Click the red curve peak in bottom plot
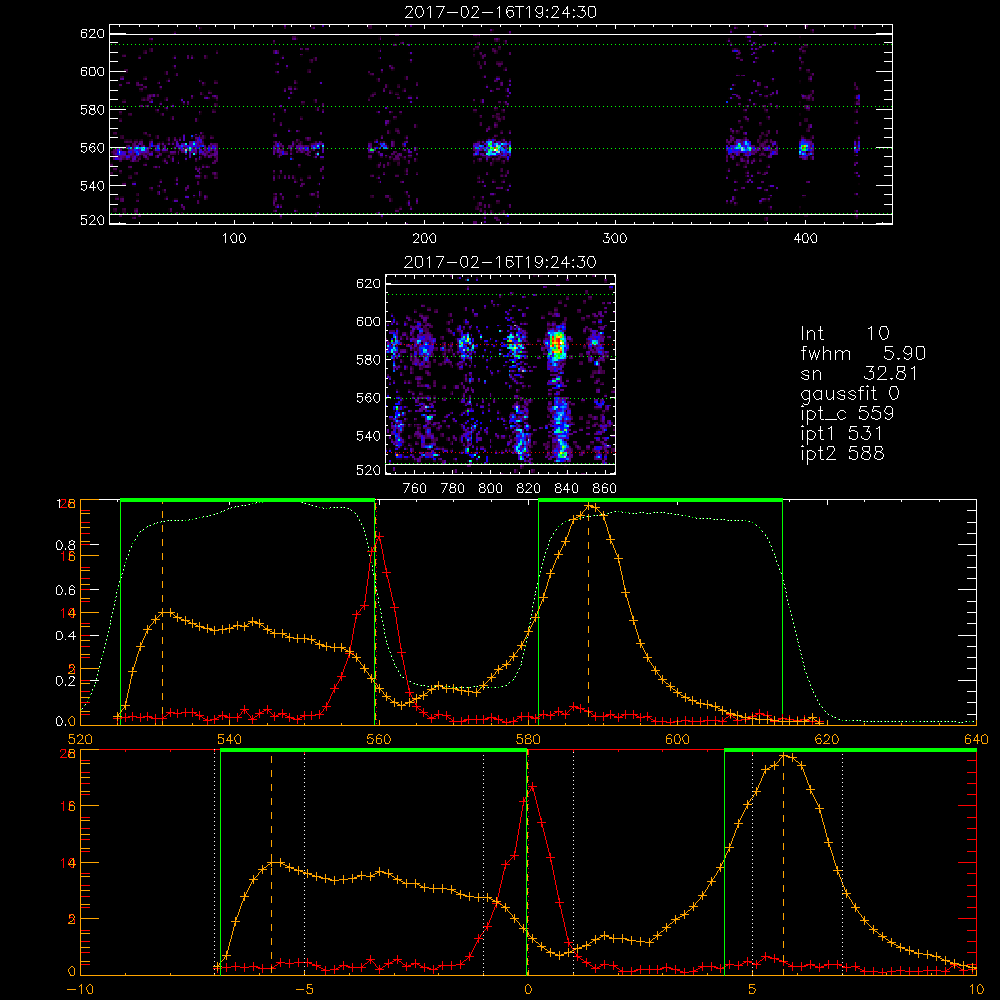Image resolution: width=1000 pixels, height=1000 pixels. point(531,787)
